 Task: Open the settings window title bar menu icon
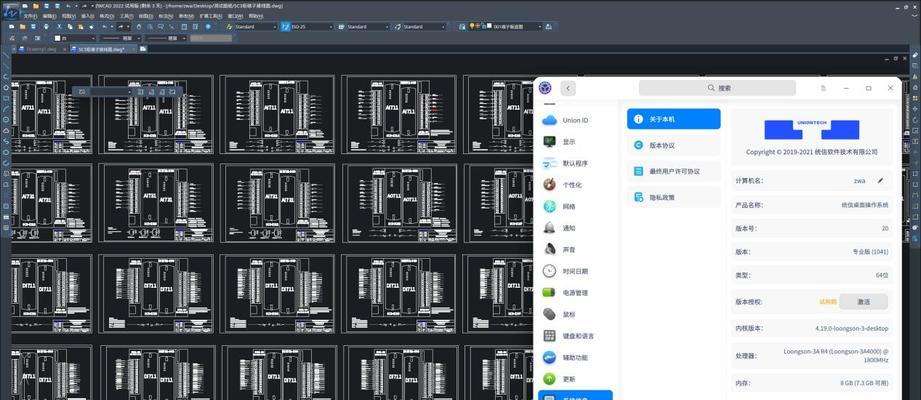click(x=823, y=88)
